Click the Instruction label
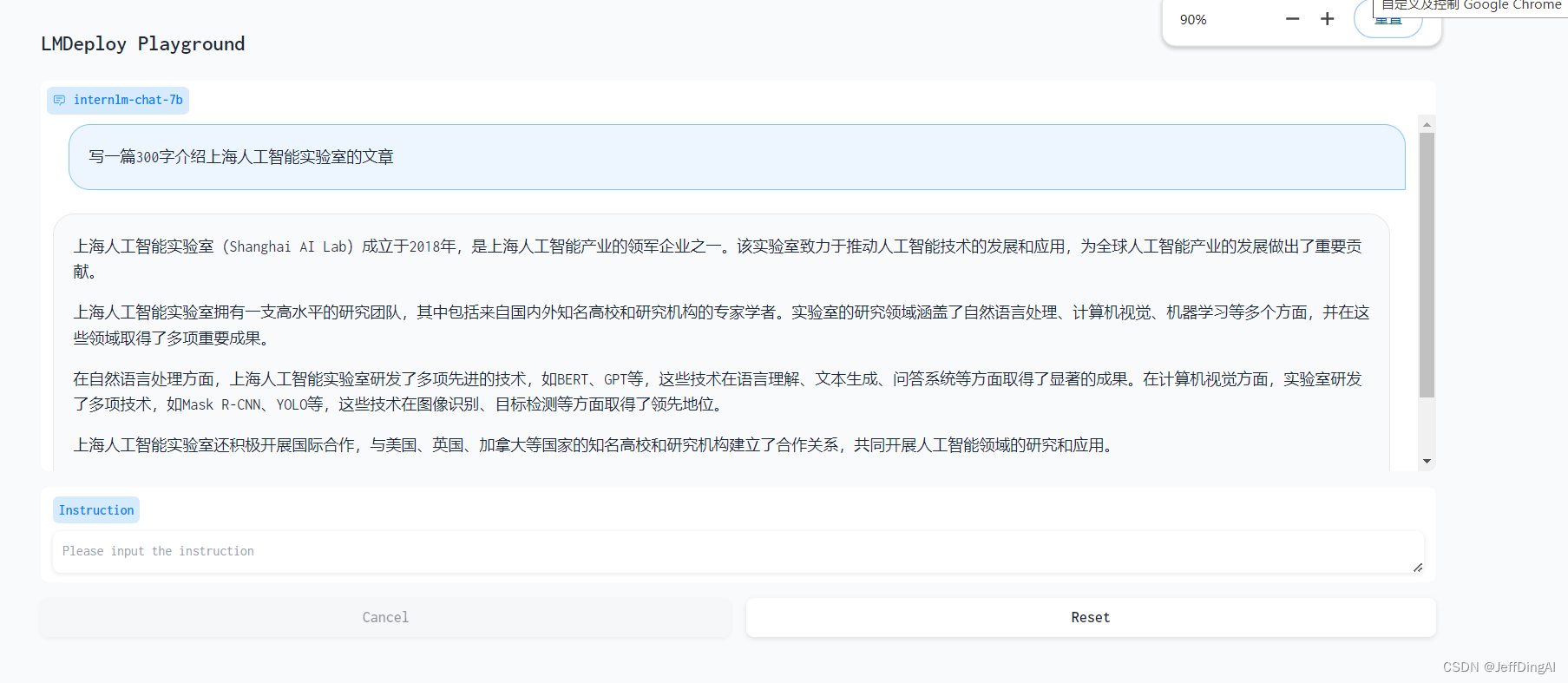This screenshot has height=683, width=1568. pyautogui.click(x=96, y=510)
